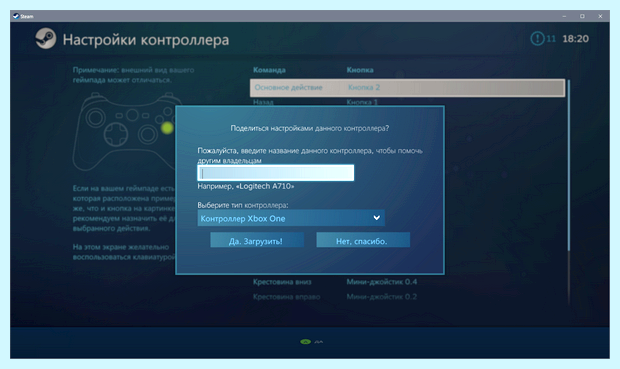Click "Нет, спасибо." button

point(363,241)
